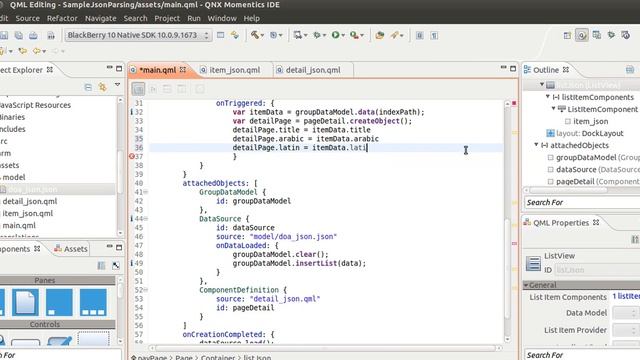640x360 pixels.
Task: Open the Build hammer dropdown arrow
Action: click(x=262, y=36)
